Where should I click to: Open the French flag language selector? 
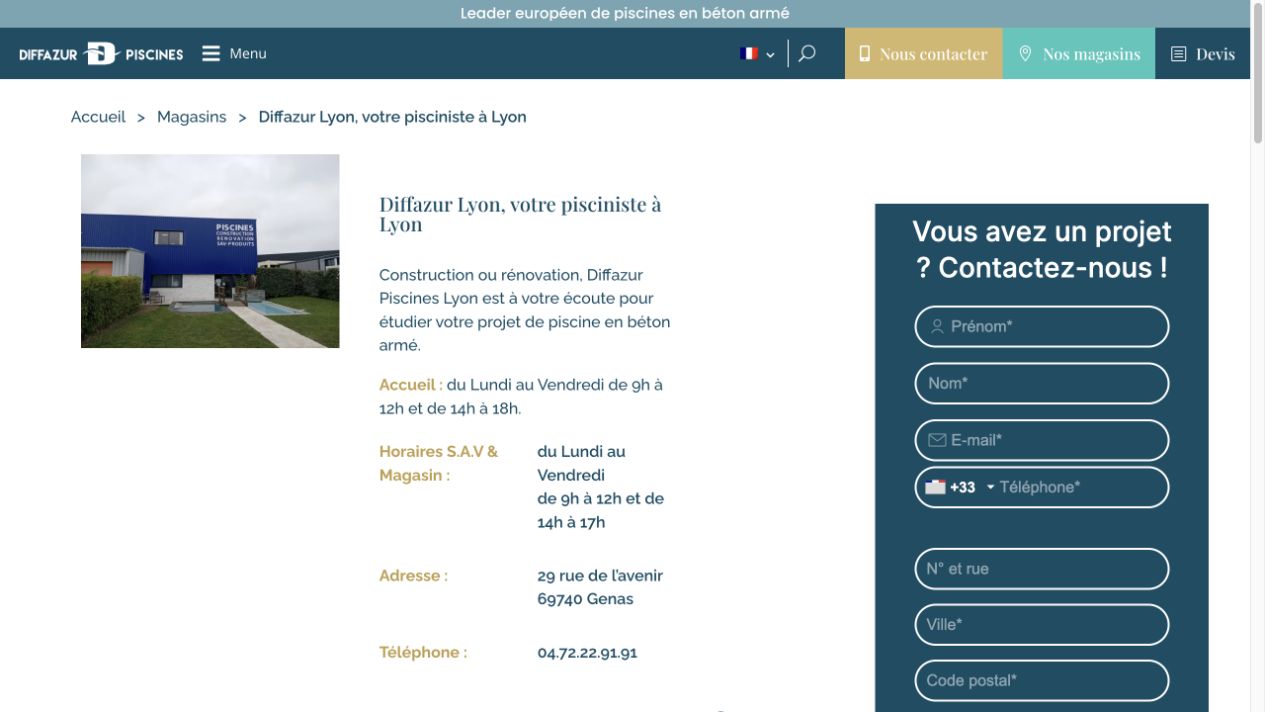tap(757, 54)
